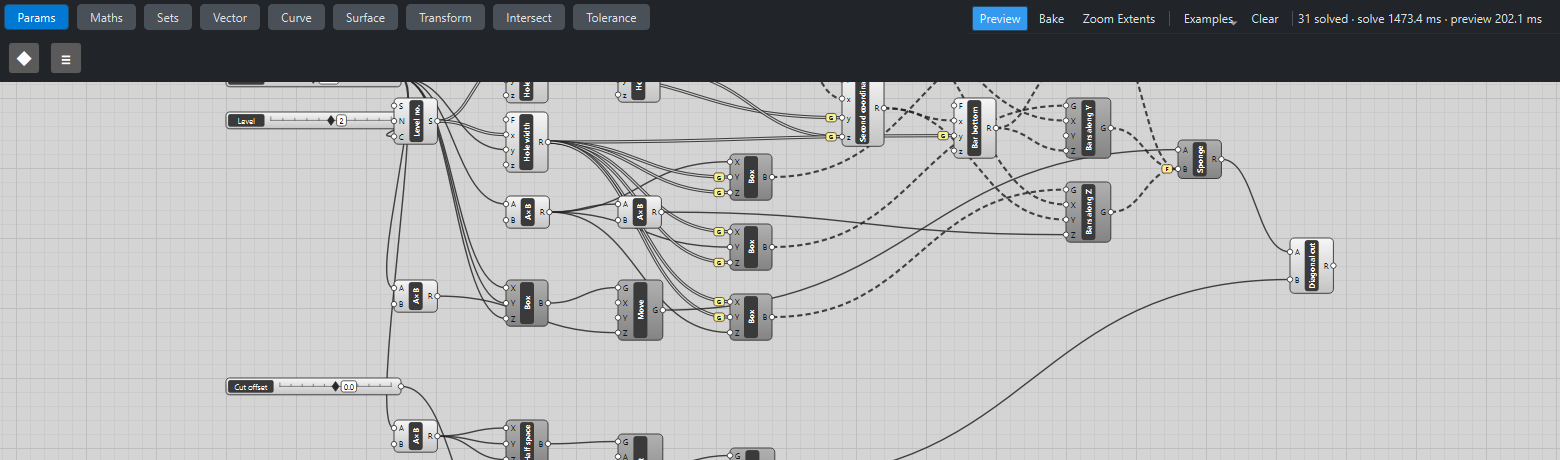
Task: Select the Hole width component node
Action: tap(527, 142)
